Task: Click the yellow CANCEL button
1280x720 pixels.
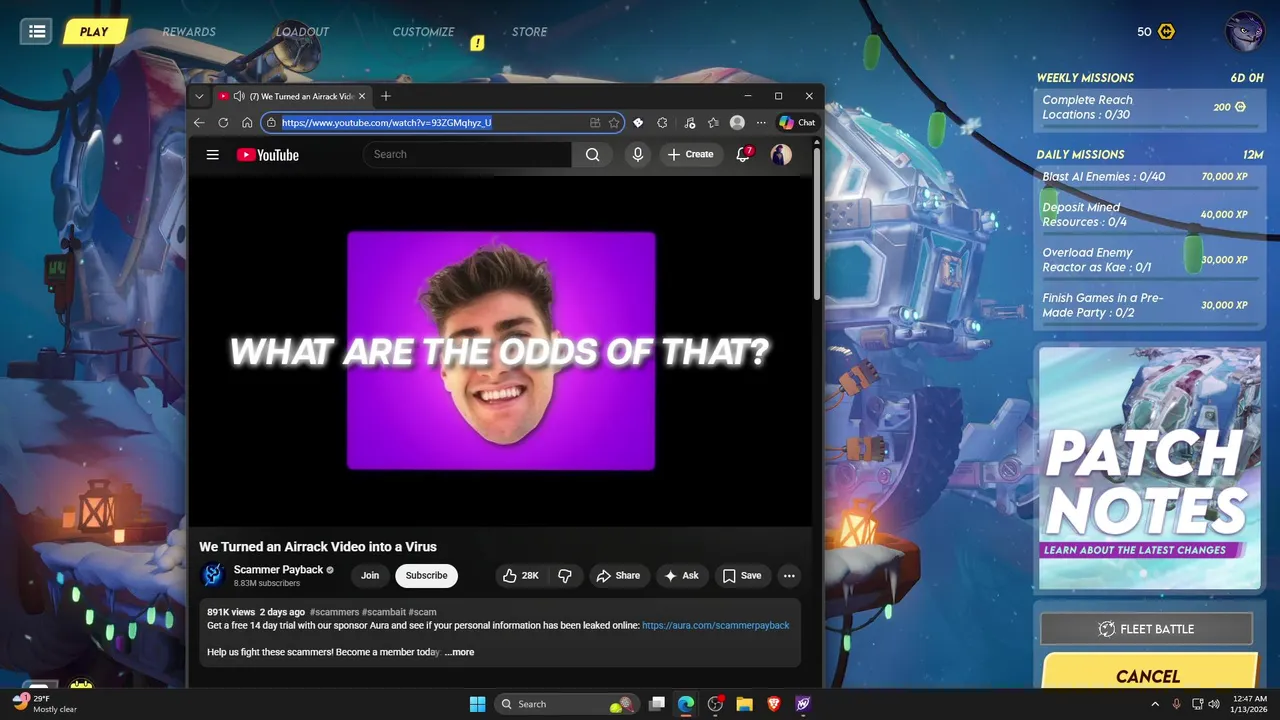Action: (x=1148, y=675)
